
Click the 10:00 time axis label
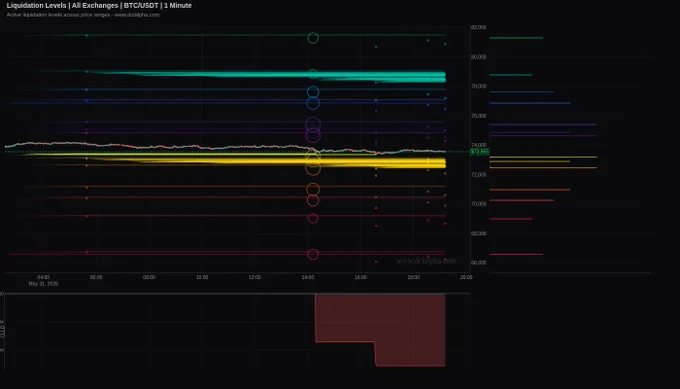202,277
